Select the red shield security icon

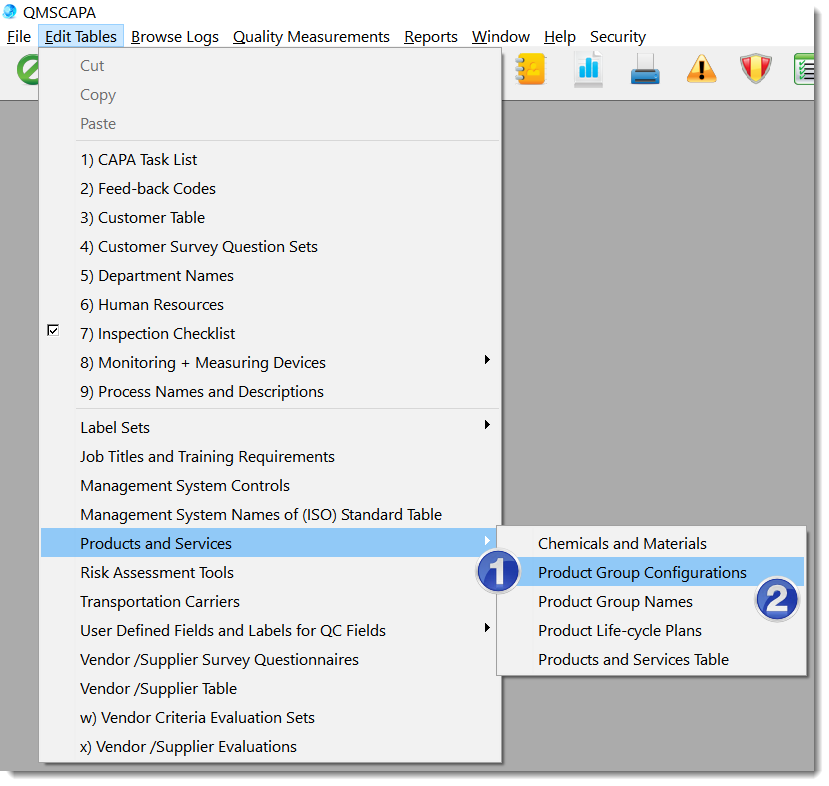(x=755, y=69)
